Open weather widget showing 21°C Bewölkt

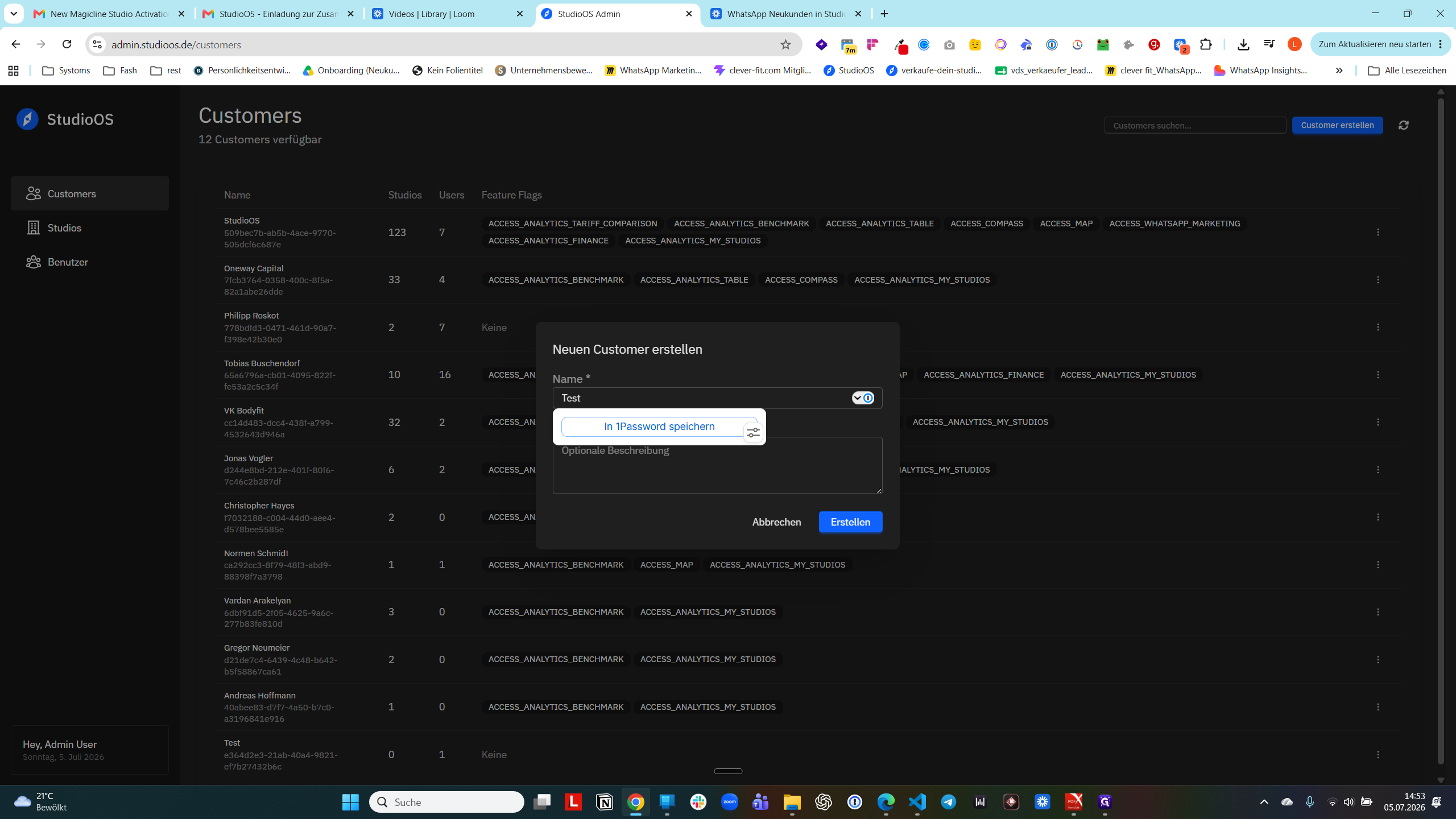[41, 802]
